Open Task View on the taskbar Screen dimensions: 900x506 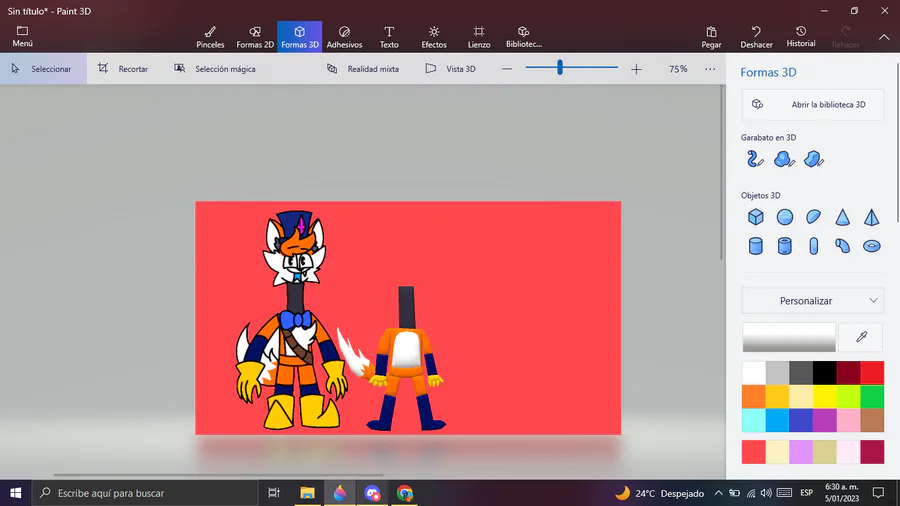tap(274, 493)
